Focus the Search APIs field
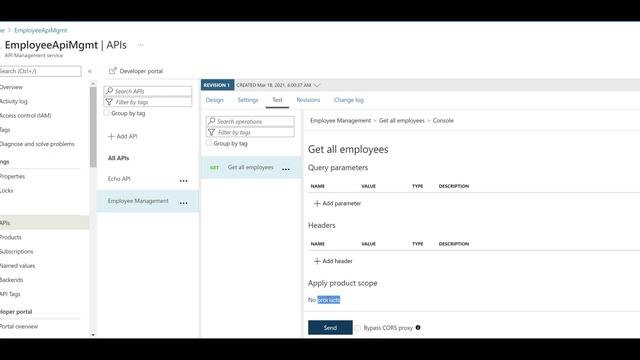This screenshot has width=640, height=360. pos(148,91)
